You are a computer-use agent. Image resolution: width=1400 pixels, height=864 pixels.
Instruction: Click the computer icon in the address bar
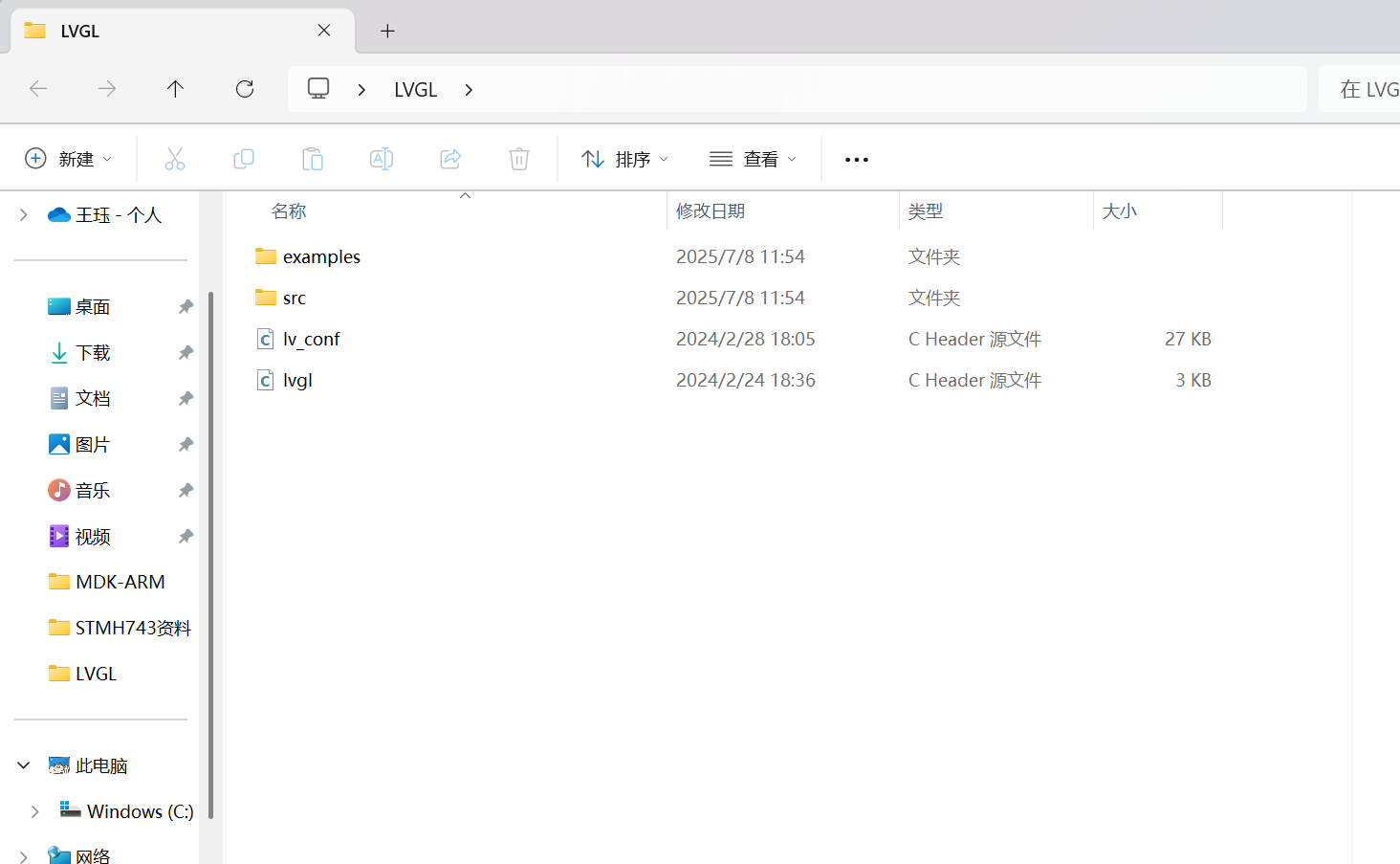pos(317,88)
